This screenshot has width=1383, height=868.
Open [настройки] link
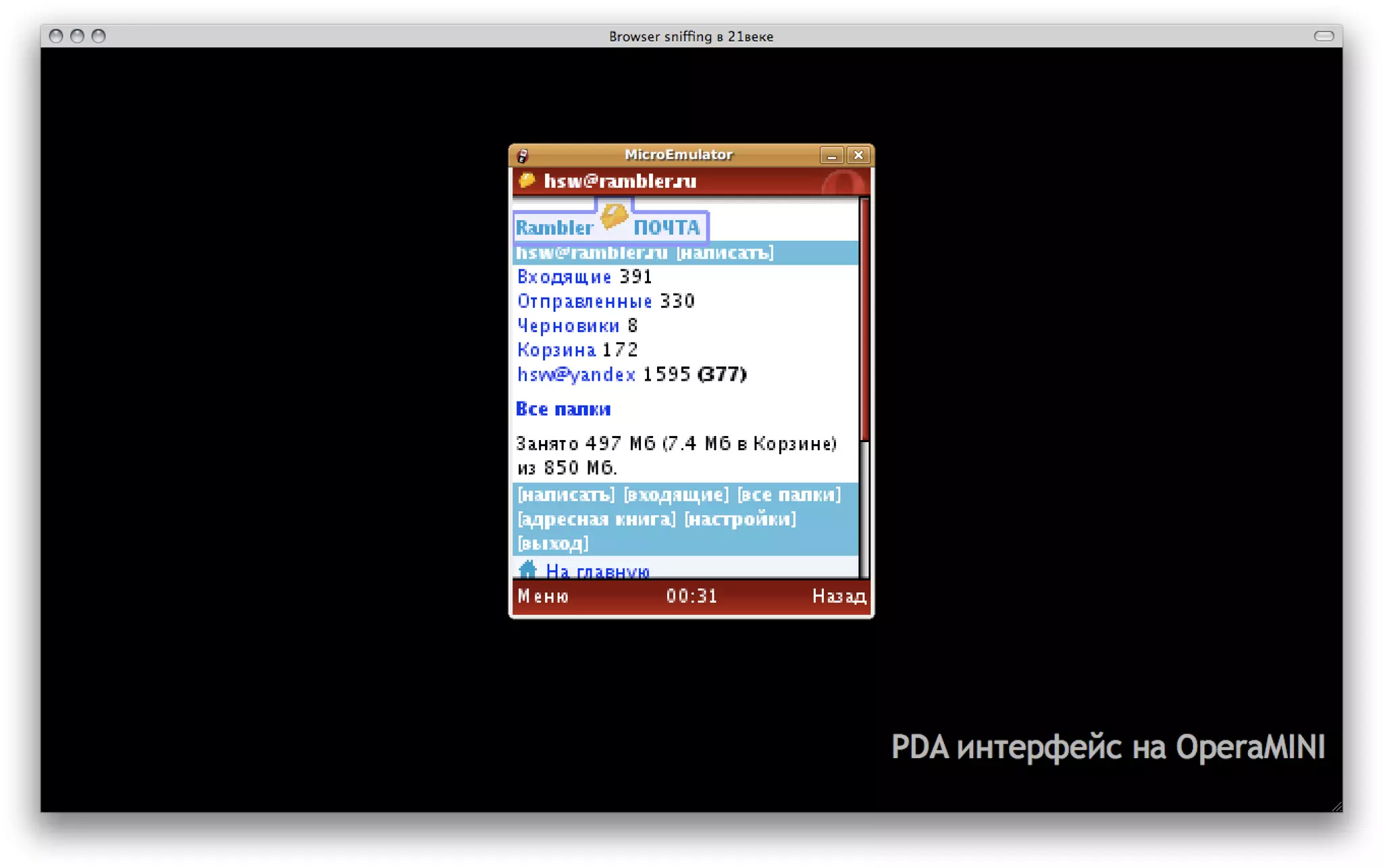740,519
